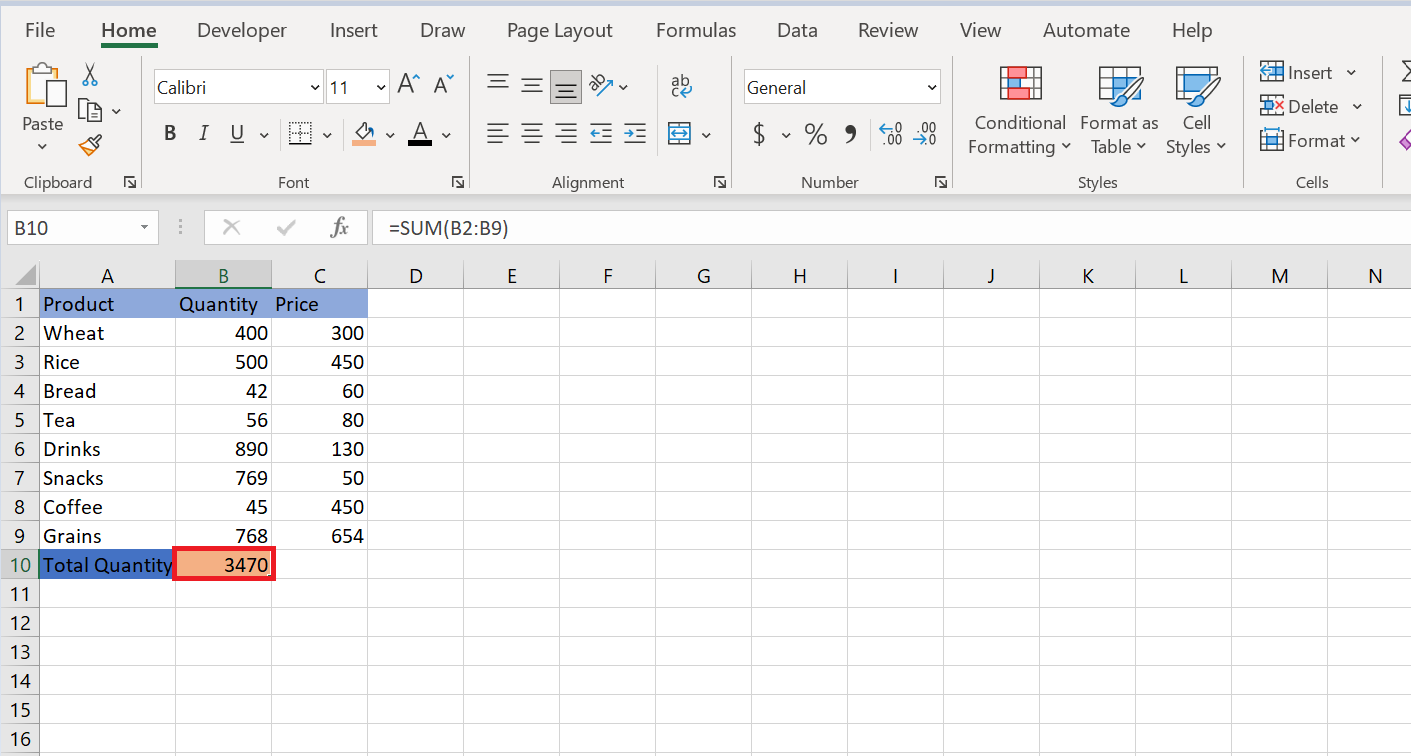
Task: Click the Wrap Text icon
Action: point(681,87)
